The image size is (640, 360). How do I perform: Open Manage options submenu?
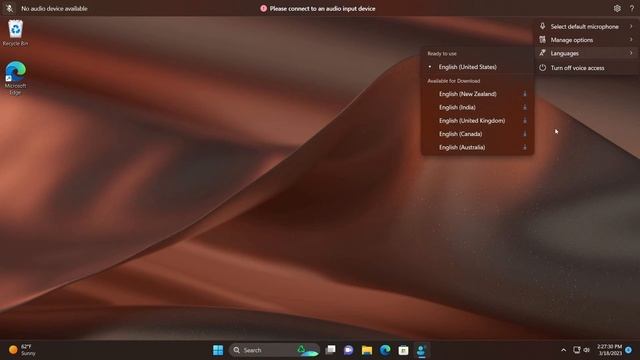pyautogui.click(x=587, y=40)
